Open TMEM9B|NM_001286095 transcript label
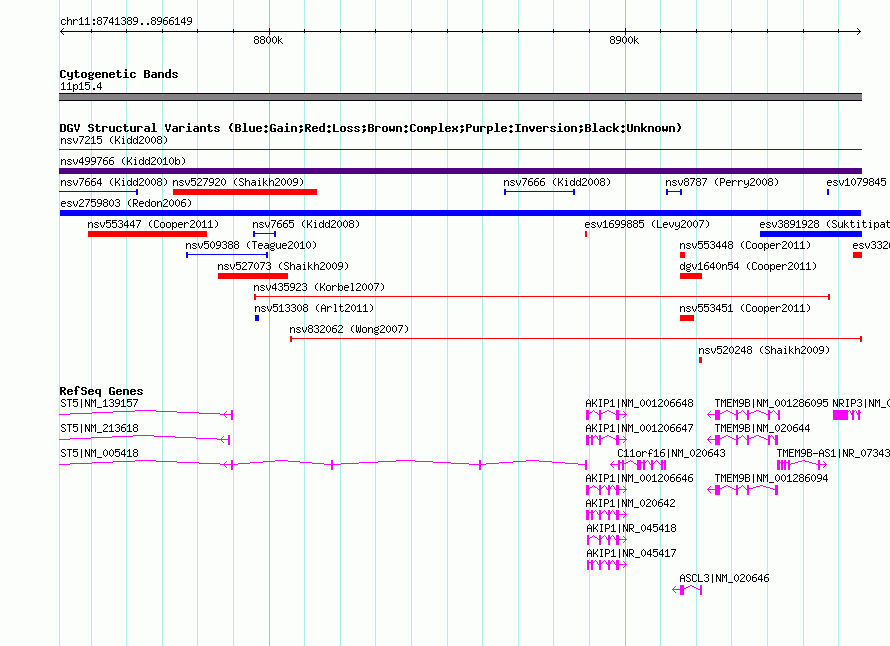The image size is (890, 646). pyautogui.click(x=771, y=403)
